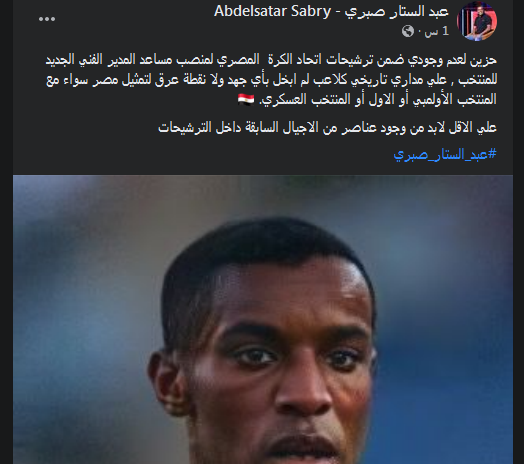Click Abdelsatar Sabry's profile picture avatar

click(477, 21)
